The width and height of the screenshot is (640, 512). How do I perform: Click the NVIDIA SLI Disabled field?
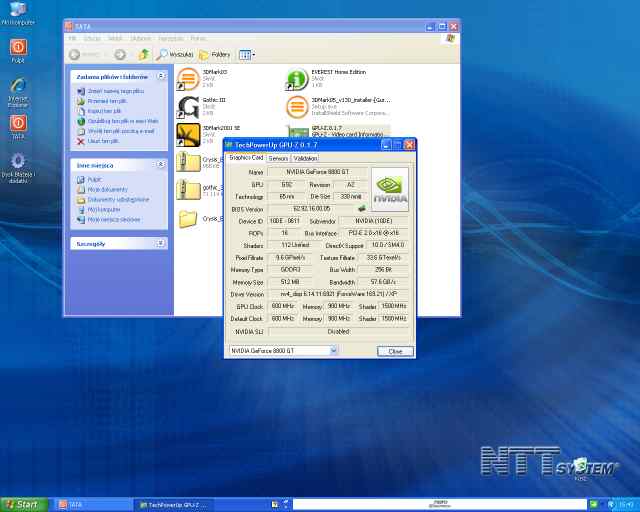[338, 332]
